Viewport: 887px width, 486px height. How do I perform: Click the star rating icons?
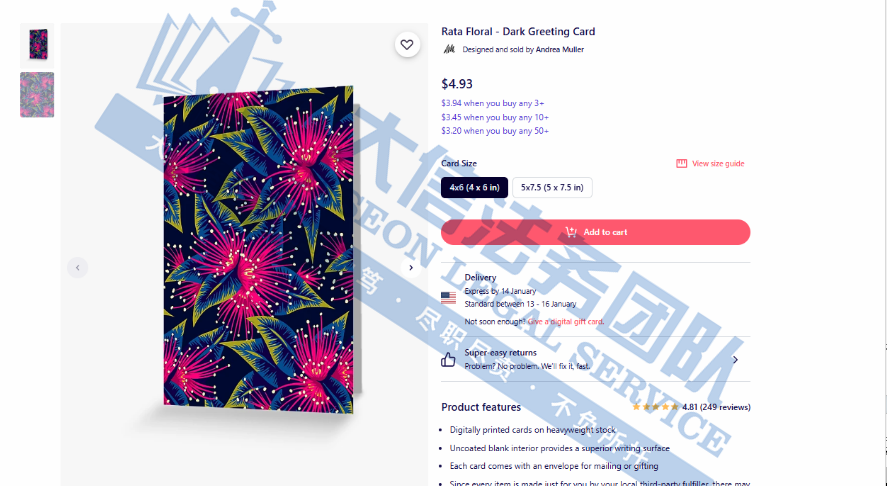tap(655, 407)
